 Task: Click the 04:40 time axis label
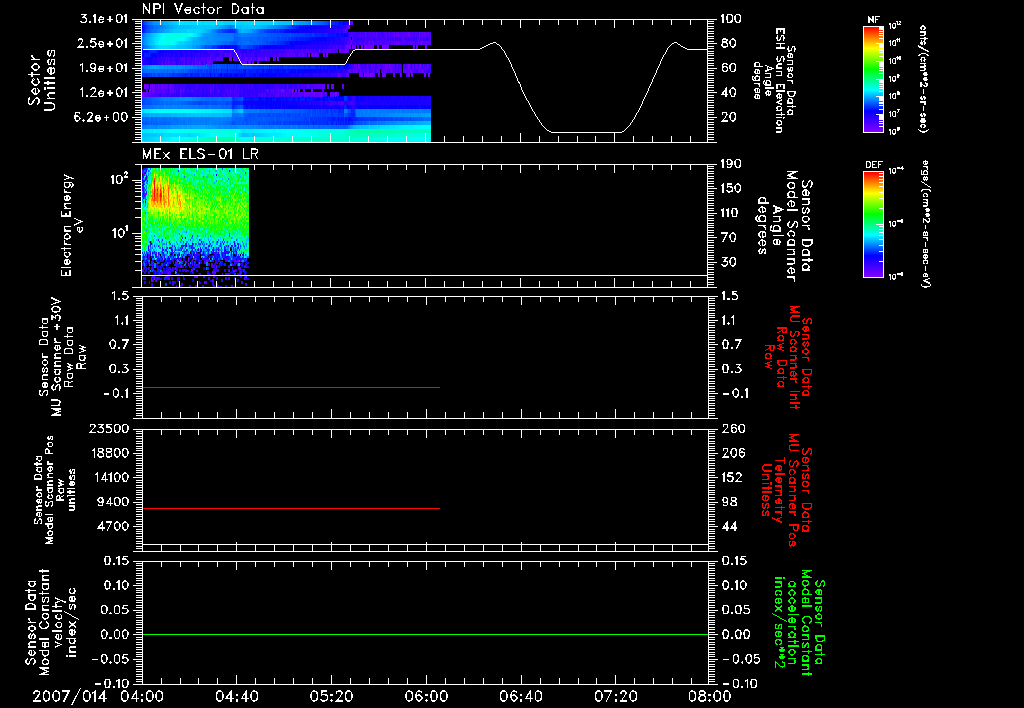[x=236, y=697]
